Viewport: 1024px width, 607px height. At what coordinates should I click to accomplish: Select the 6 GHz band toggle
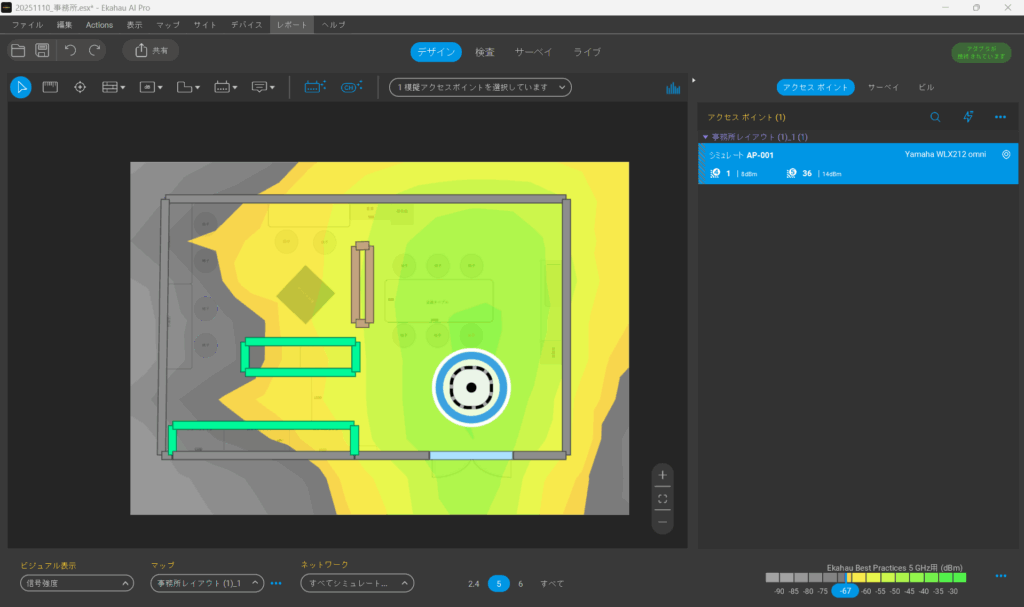click(520, 583)
